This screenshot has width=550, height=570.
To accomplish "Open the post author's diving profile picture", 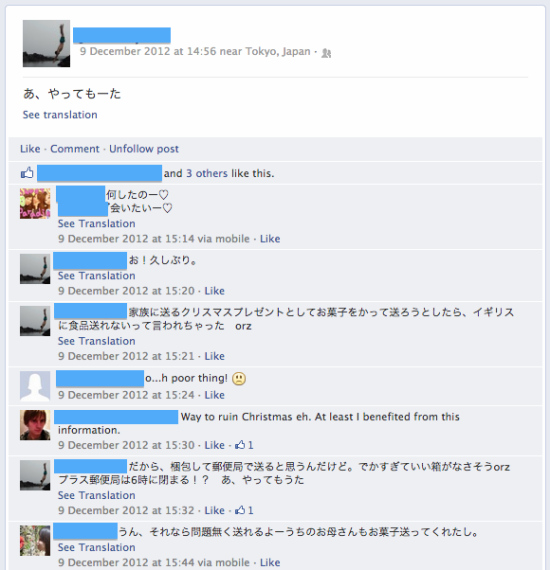I will [x=47, y=44].
